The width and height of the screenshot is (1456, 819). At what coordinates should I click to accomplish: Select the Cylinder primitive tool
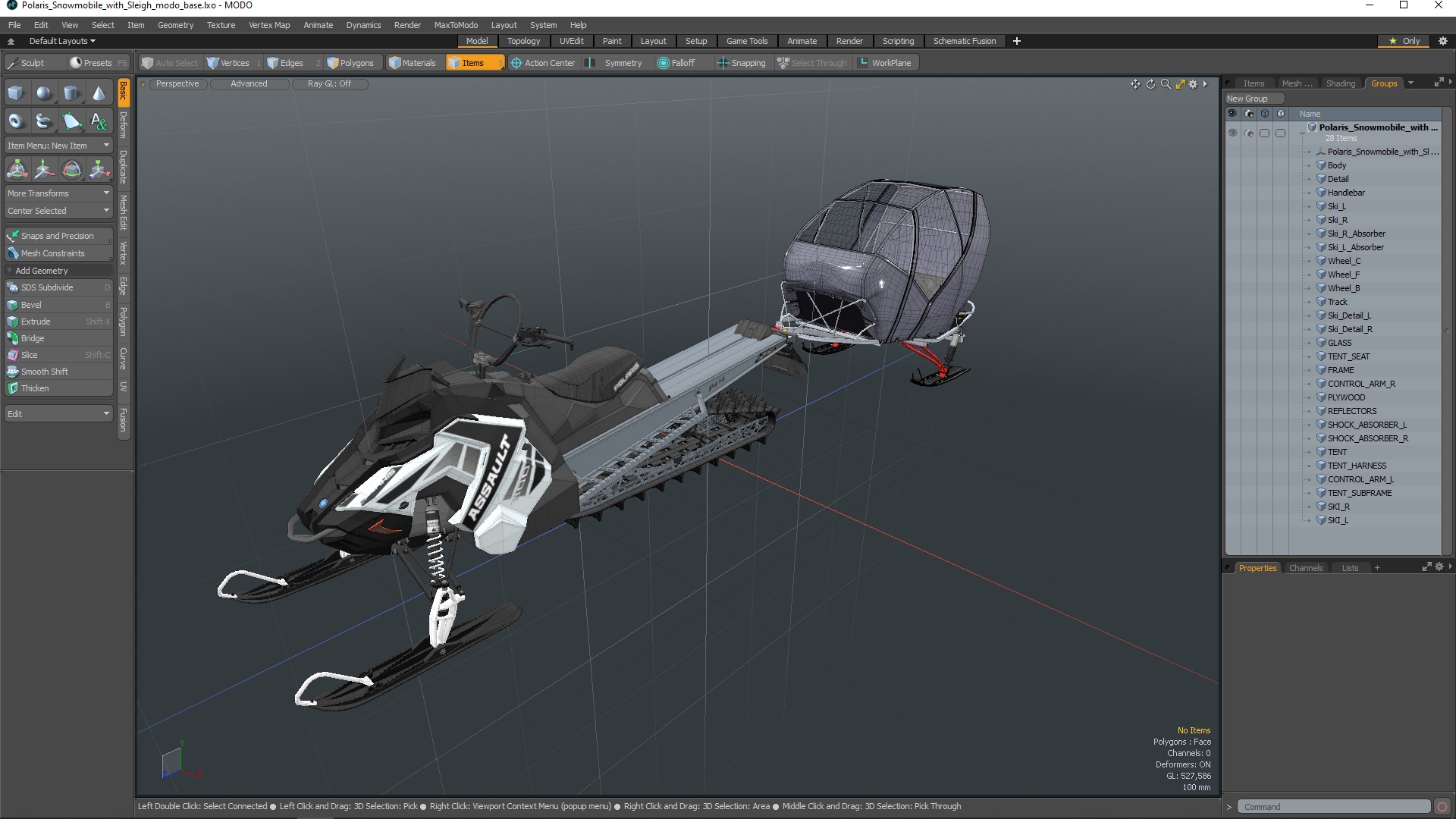click(71, 93)
